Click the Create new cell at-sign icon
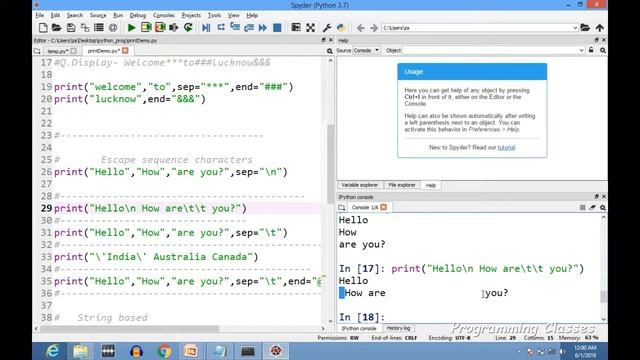This screenshot has width=640, height=360. [x=113, y=28]
